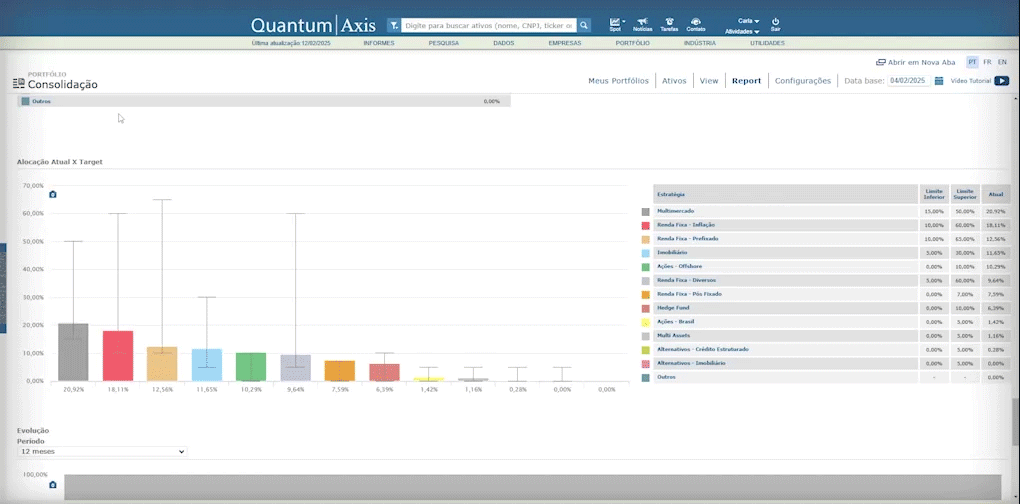Play the Vídeo Tutorial button
The image size is (1020, 504).
1001,81
